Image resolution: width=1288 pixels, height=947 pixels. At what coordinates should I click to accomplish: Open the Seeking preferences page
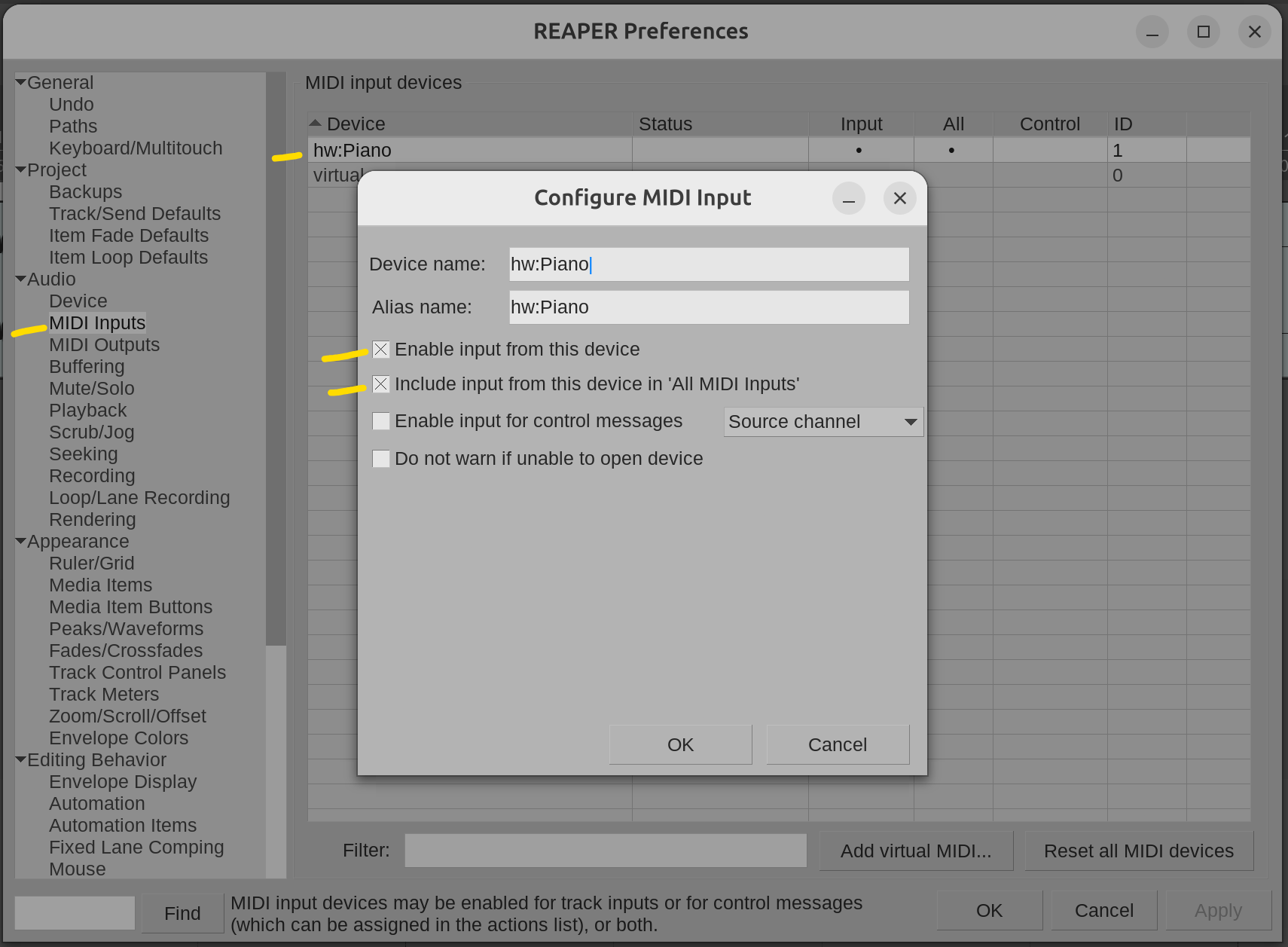coord(84,454)
